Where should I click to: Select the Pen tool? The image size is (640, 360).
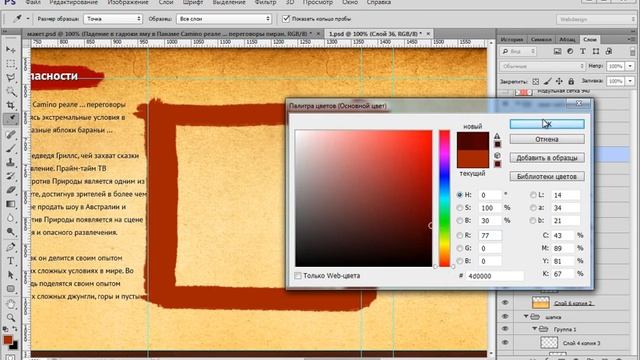point(11,247)
